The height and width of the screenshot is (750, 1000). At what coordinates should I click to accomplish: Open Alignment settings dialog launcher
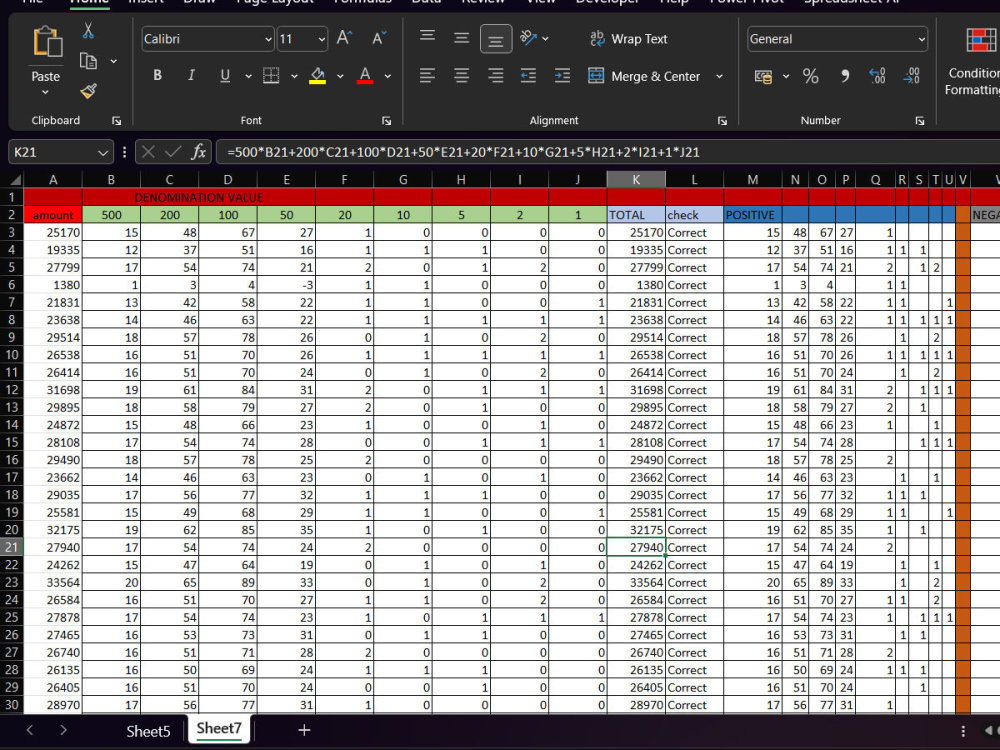click(722, 121)
